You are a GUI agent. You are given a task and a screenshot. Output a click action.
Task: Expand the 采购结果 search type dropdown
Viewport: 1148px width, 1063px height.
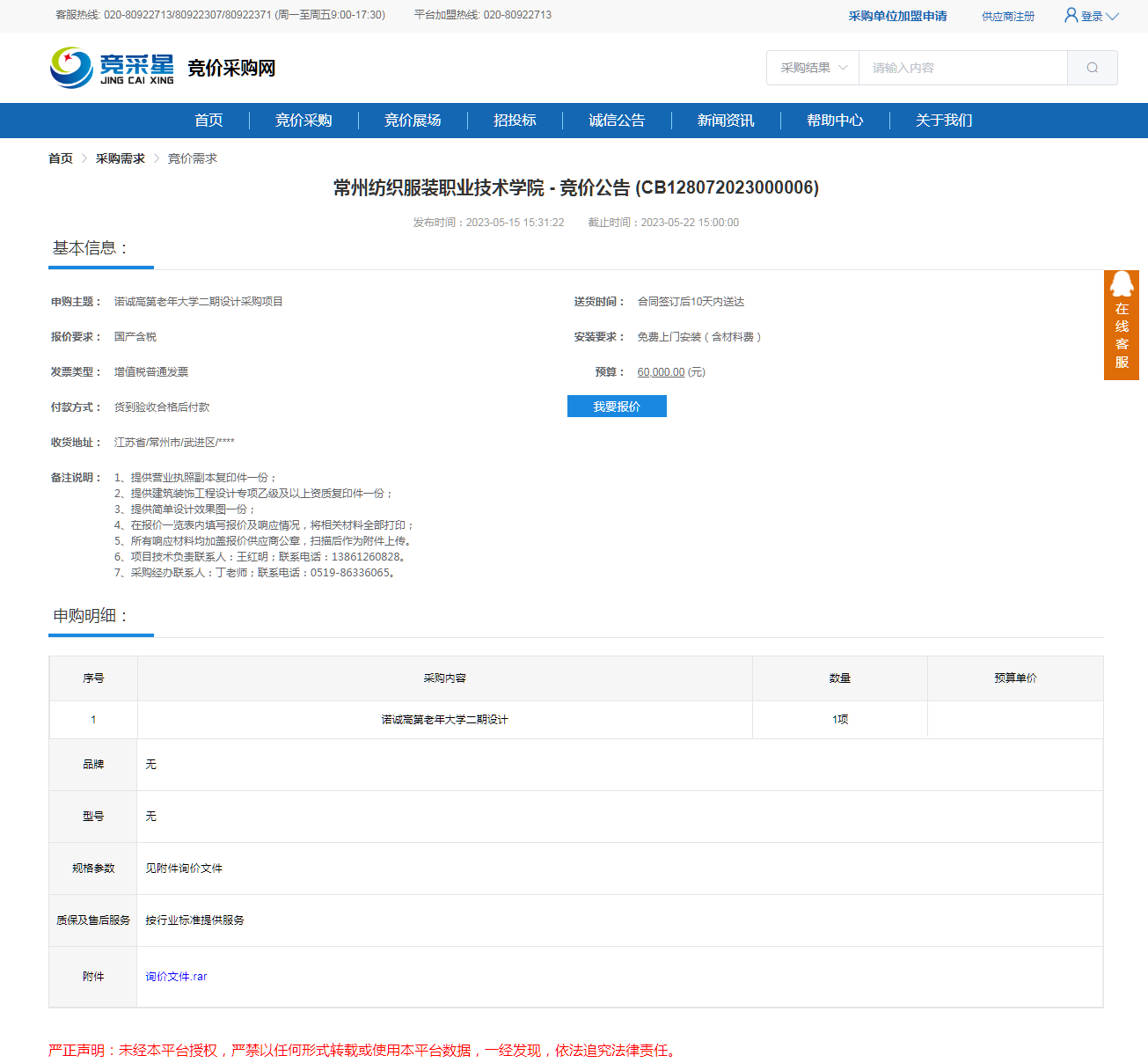813,68
